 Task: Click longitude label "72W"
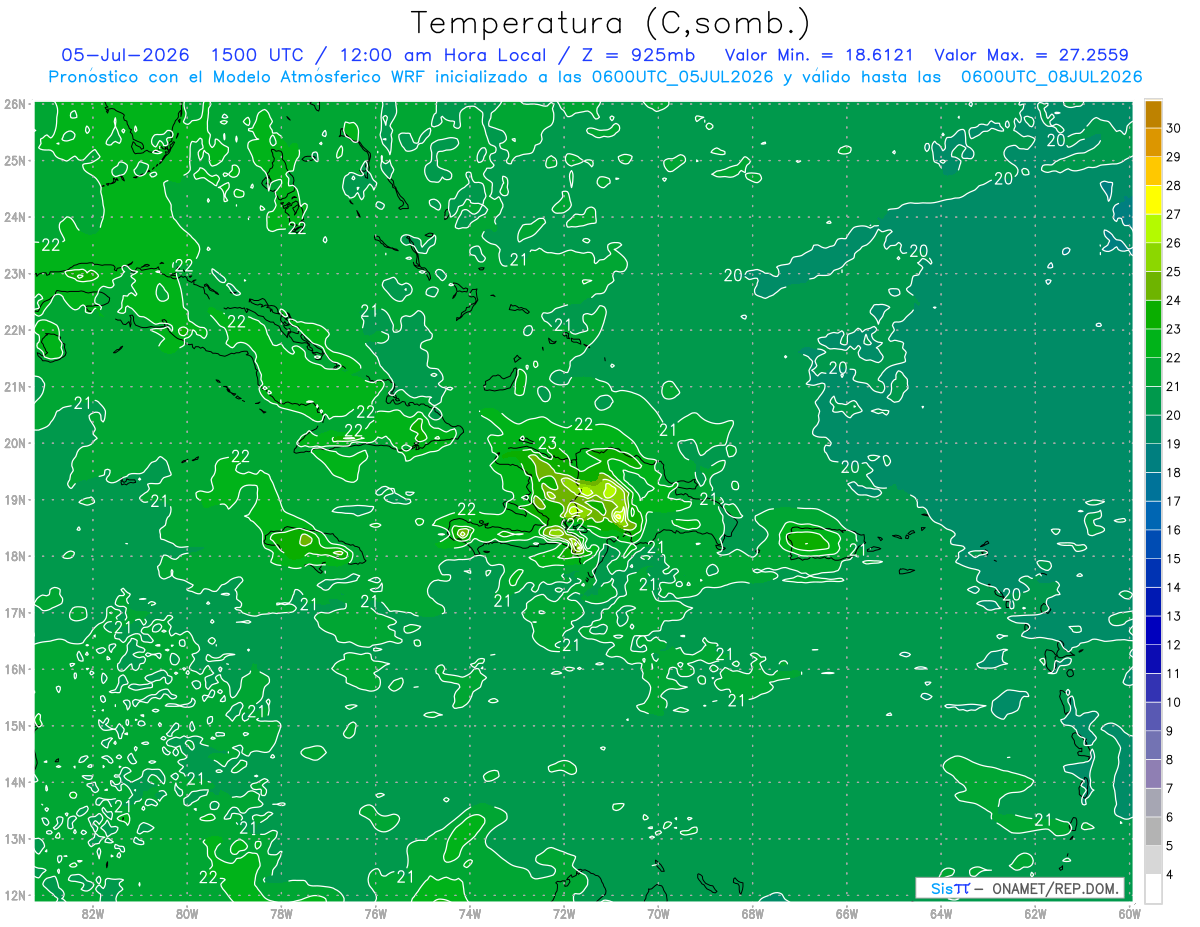(564, 913)
